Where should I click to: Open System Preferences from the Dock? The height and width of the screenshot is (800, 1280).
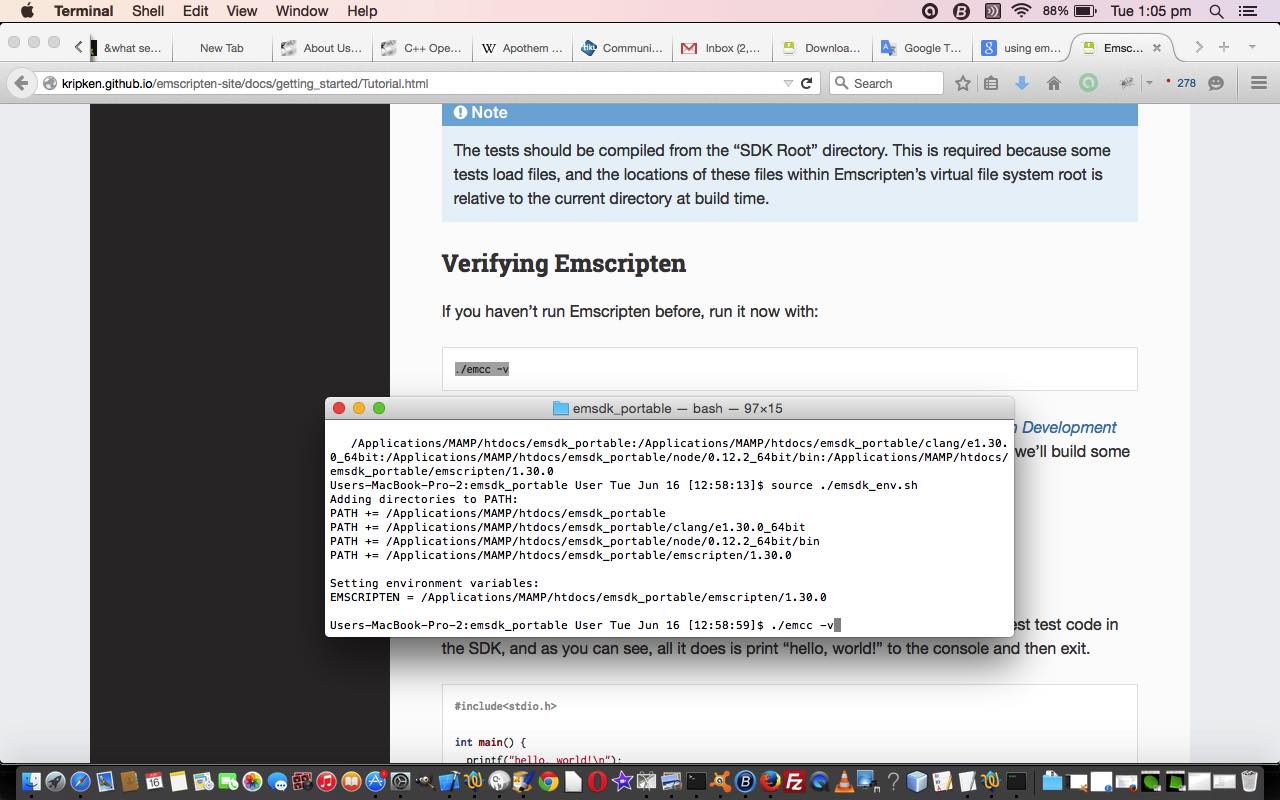[400, 782]
